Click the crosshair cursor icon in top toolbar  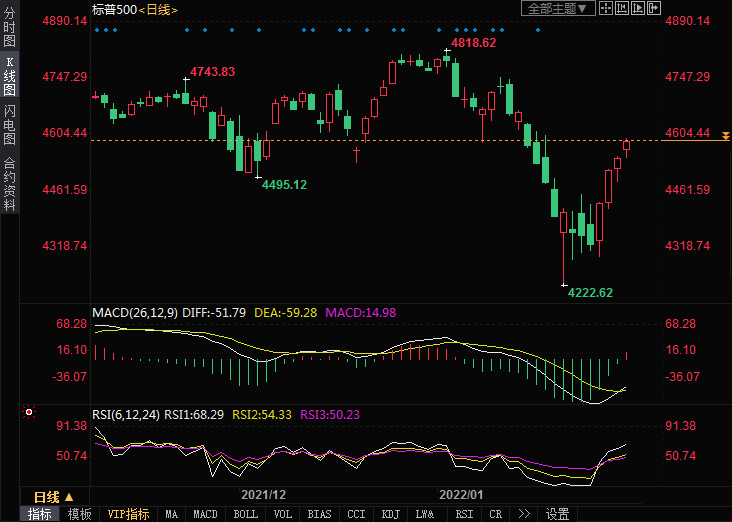606,8
